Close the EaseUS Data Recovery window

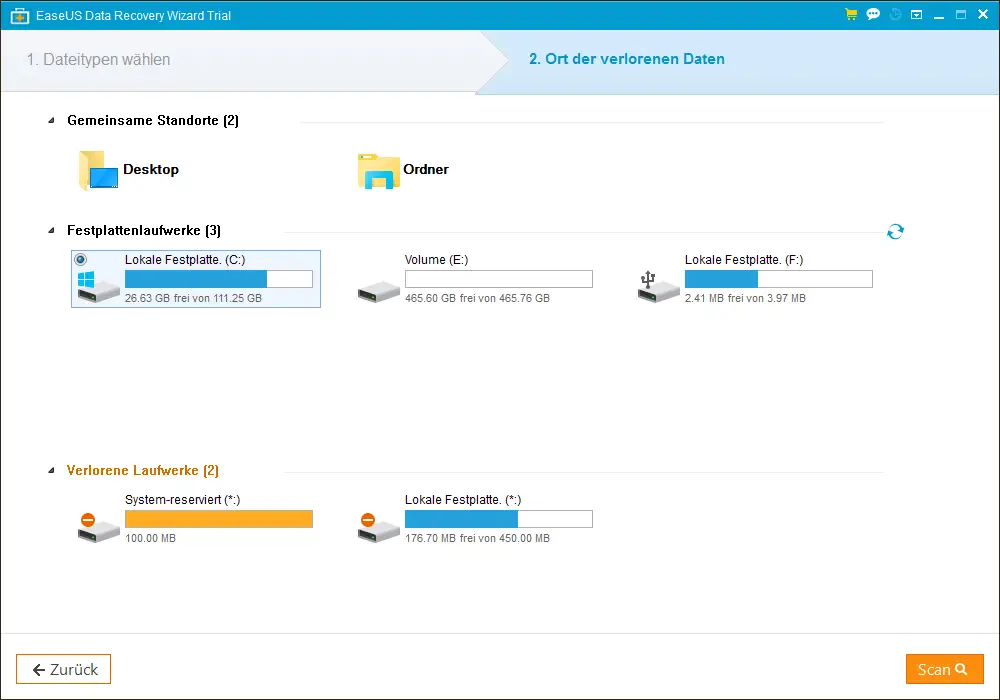click(x=983, y=15)
